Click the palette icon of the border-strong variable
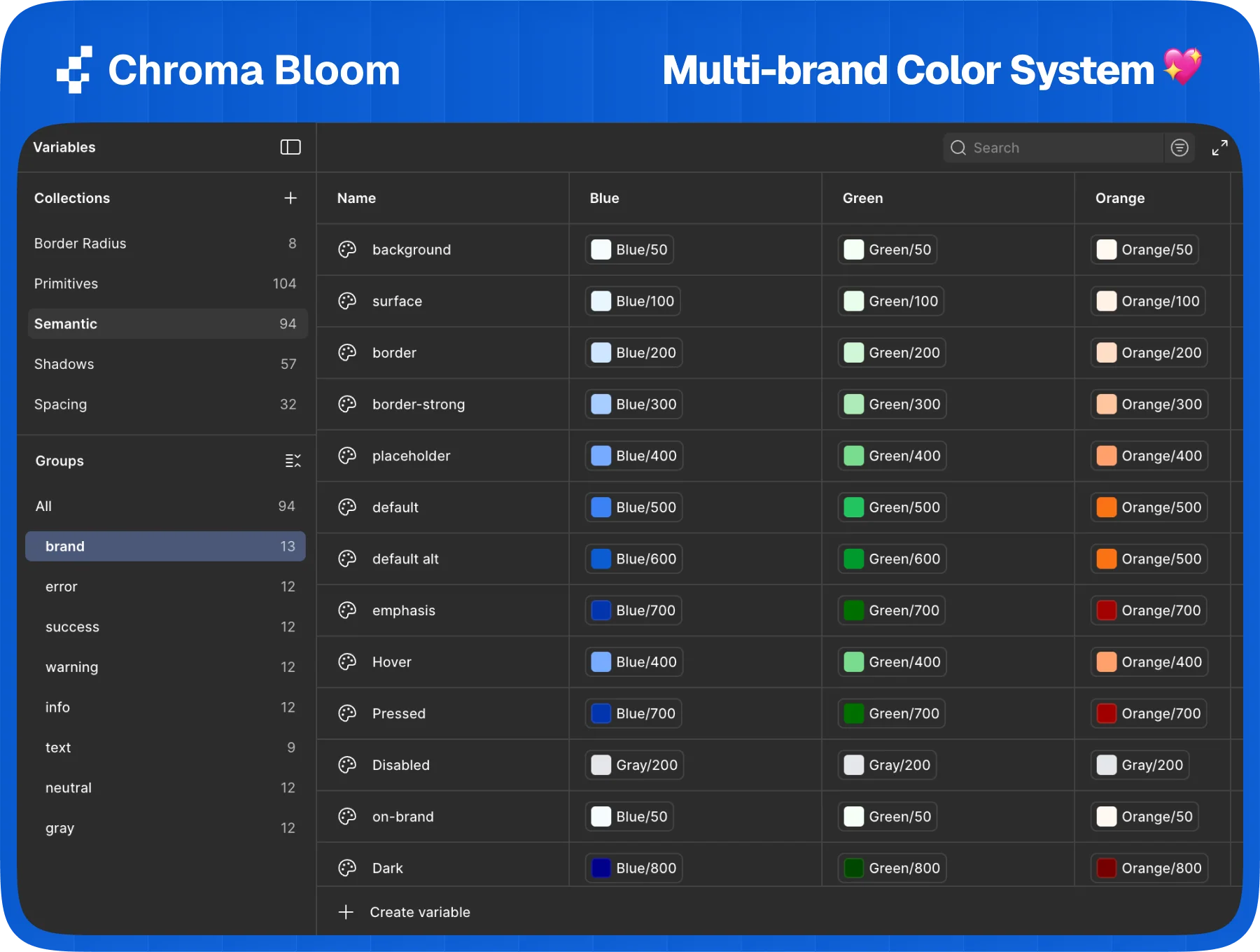 coord(347,404)
